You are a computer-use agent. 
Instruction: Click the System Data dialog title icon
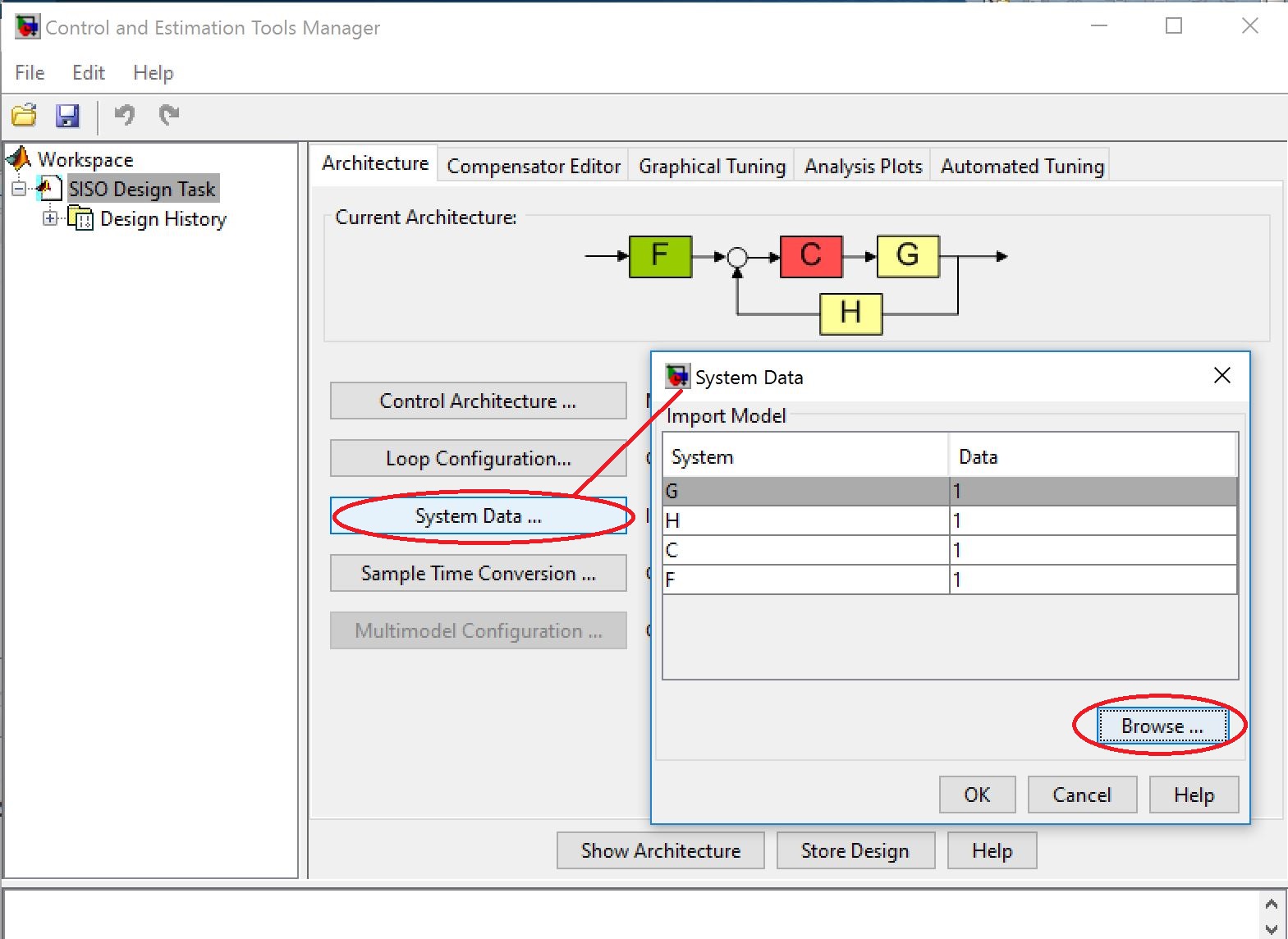click(677, 377)
